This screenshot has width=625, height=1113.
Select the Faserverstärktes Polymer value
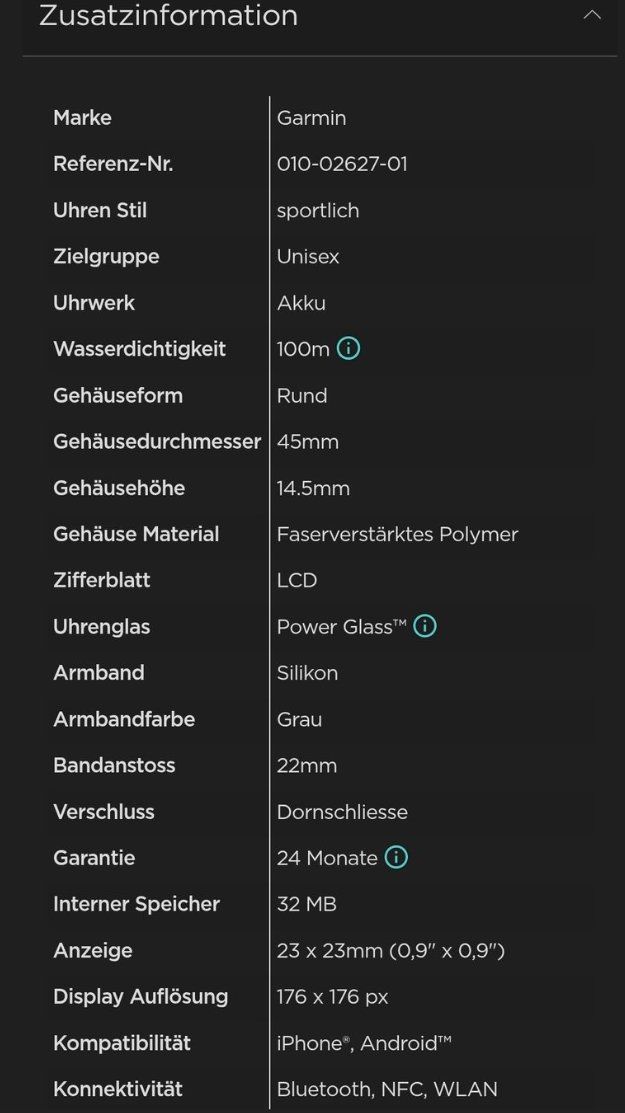(x=397, y=534)
